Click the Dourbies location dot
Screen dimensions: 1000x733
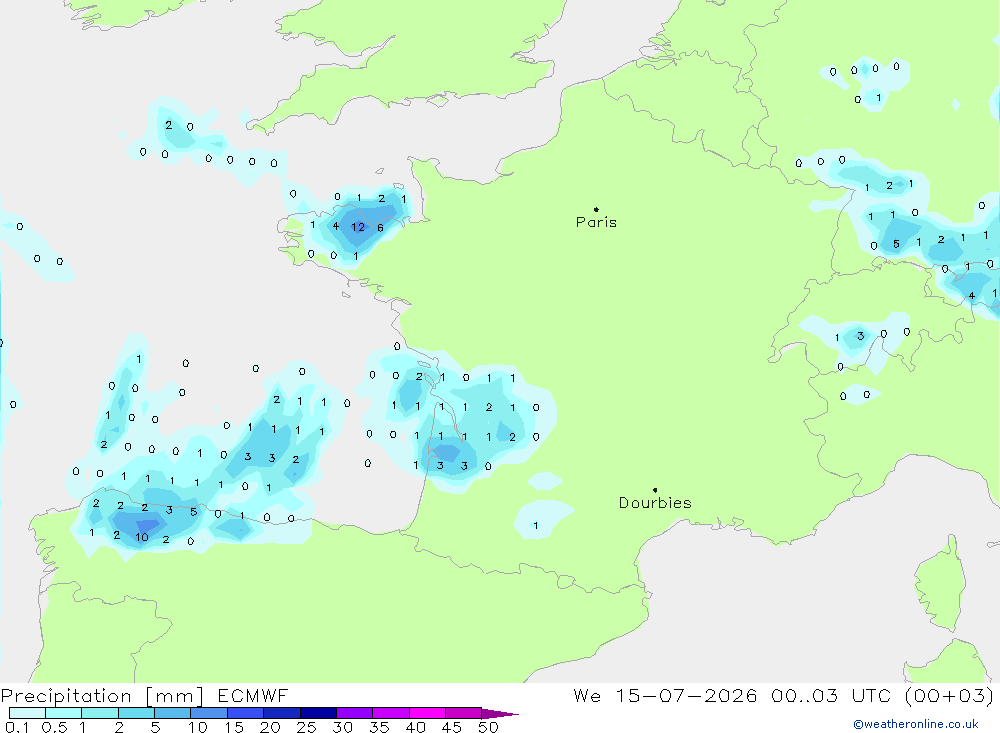coord(655,490)
